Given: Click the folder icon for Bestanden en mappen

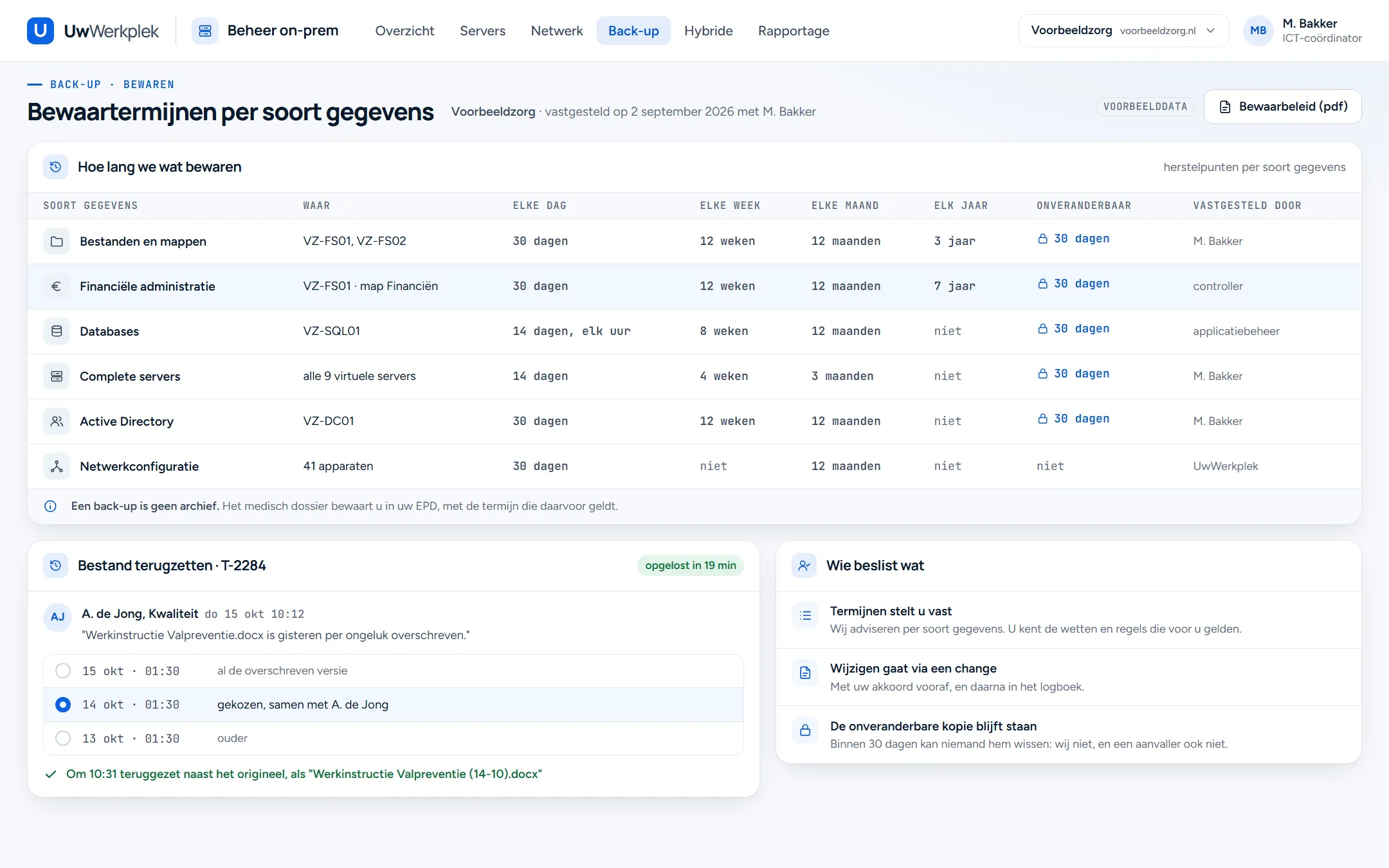Looking at the screenshot, I should 57,241.
